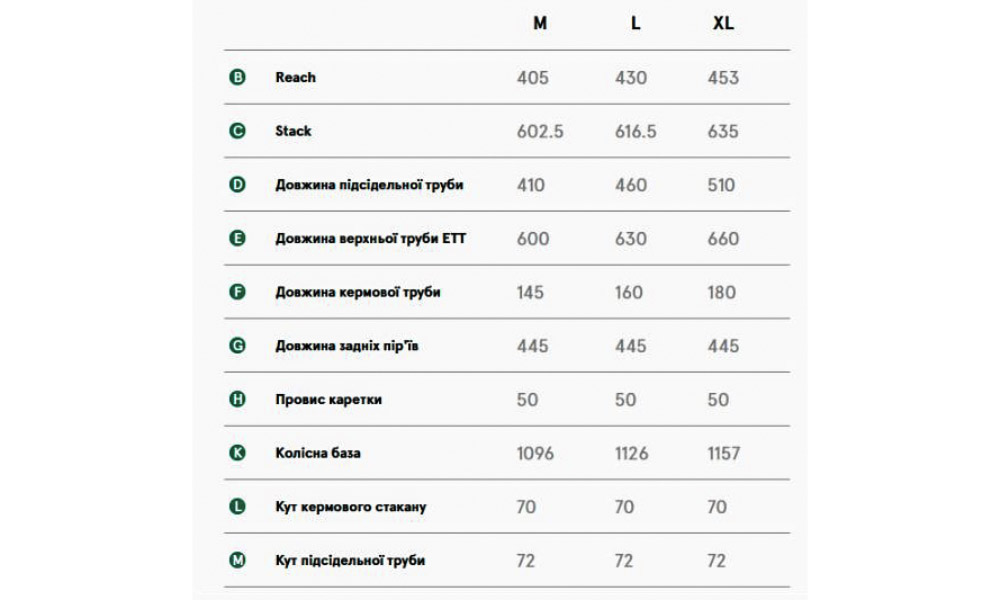Click the M Stack value 602.5
Screen dimensions: 1000x600
click(x=540, y=131)
